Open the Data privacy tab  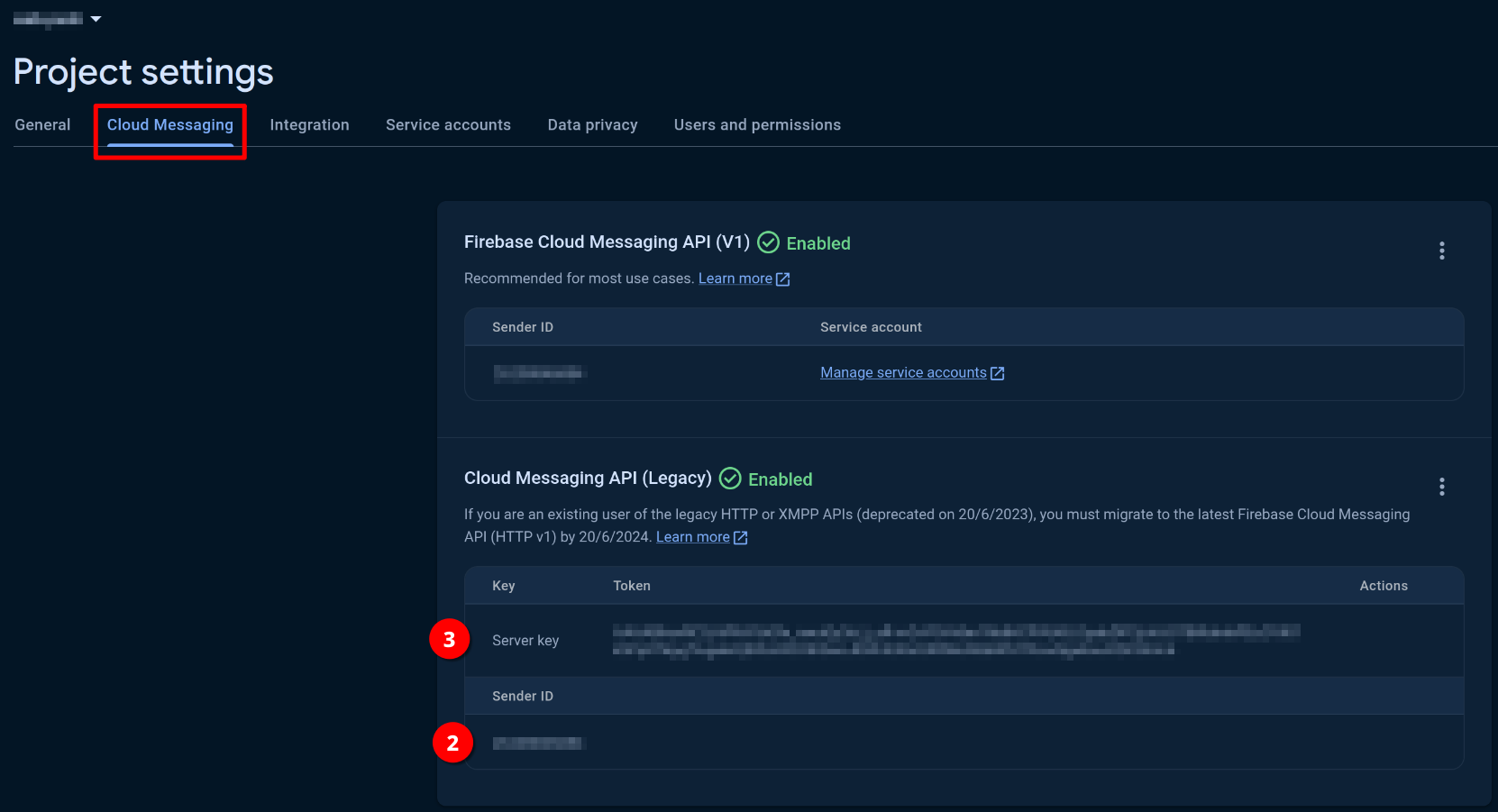tap(592, 125)
